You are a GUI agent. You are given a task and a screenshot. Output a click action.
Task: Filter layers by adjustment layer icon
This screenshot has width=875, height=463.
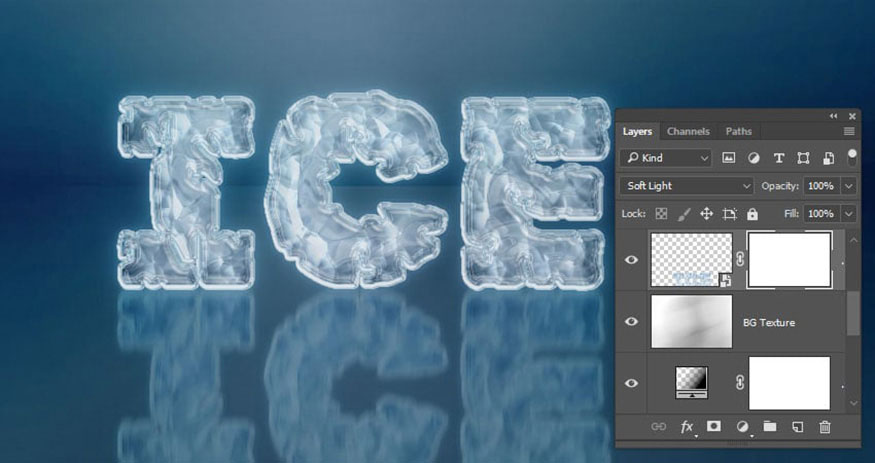753,158
